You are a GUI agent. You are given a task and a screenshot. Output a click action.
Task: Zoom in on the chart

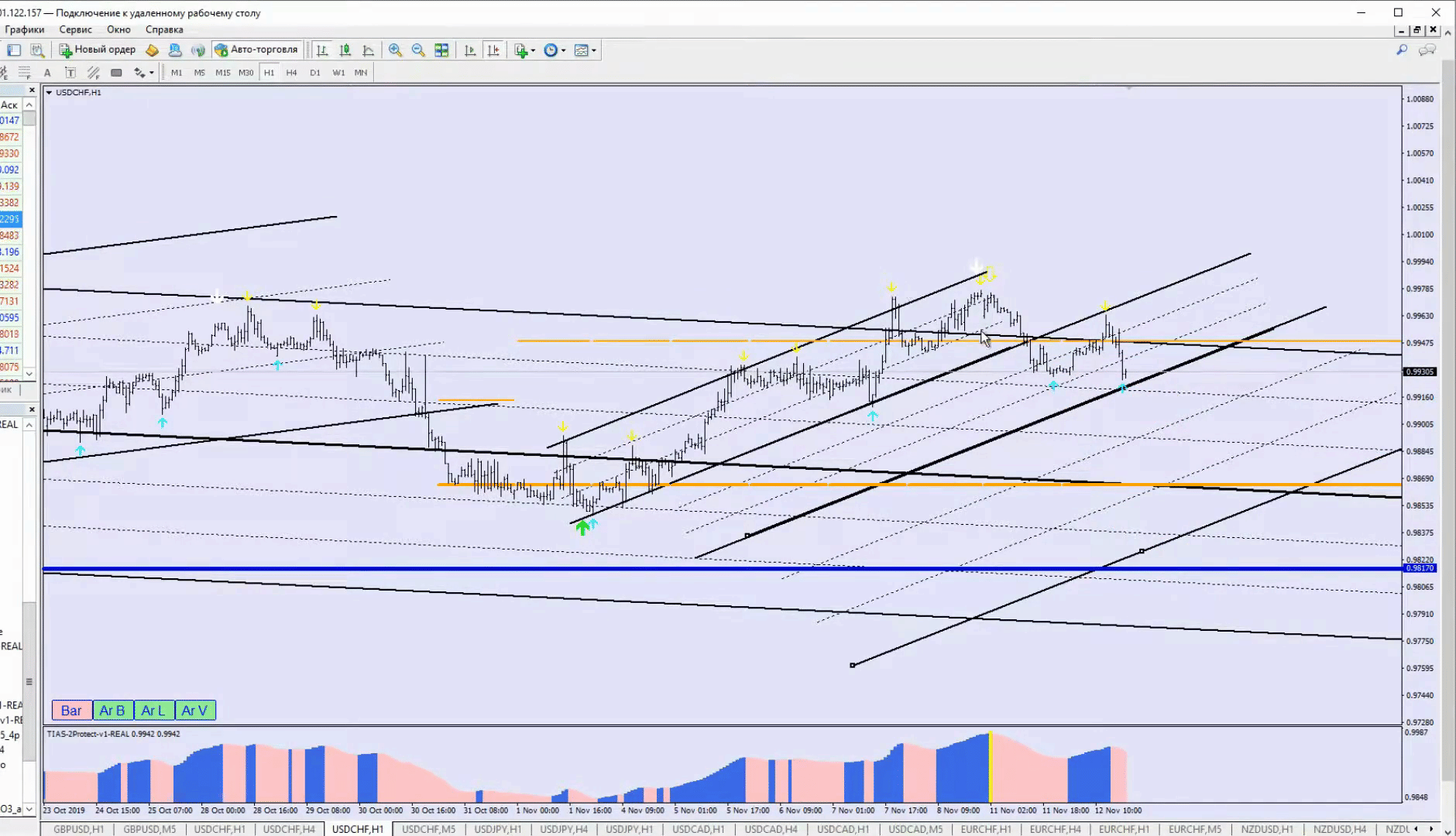(395, 50)
